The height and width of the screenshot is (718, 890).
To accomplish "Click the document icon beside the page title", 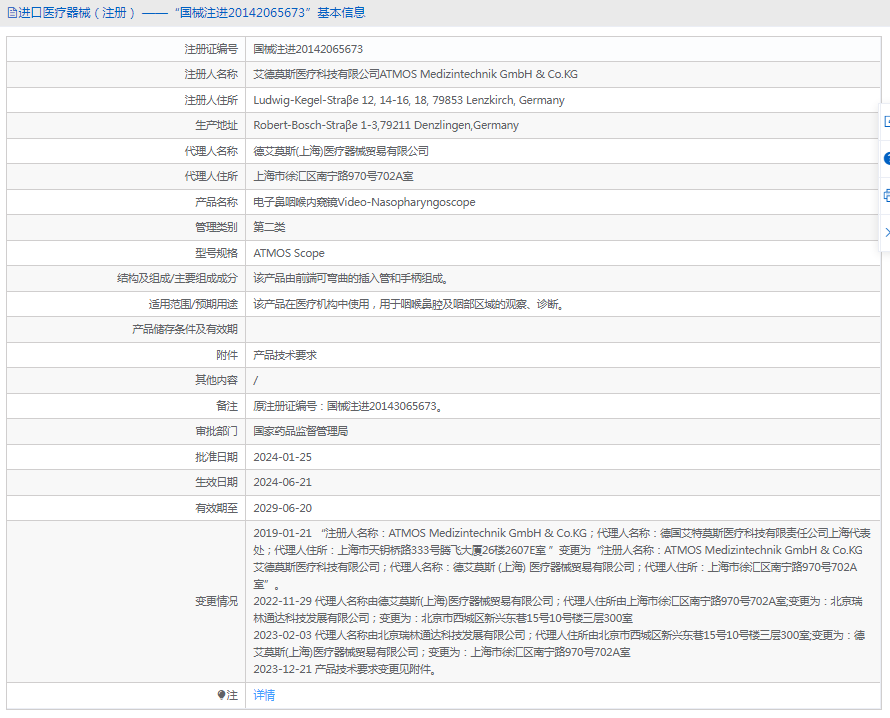I will (x=12, y=11).
